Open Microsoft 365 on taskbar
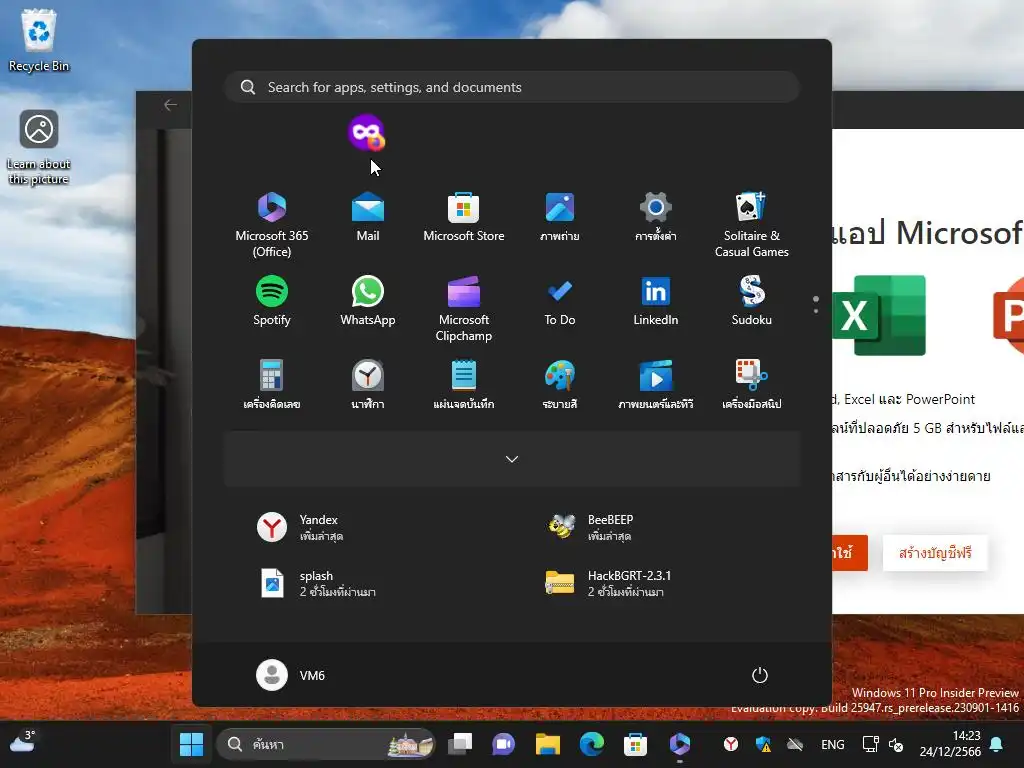Screen dimensions: 1024x768 679,744
